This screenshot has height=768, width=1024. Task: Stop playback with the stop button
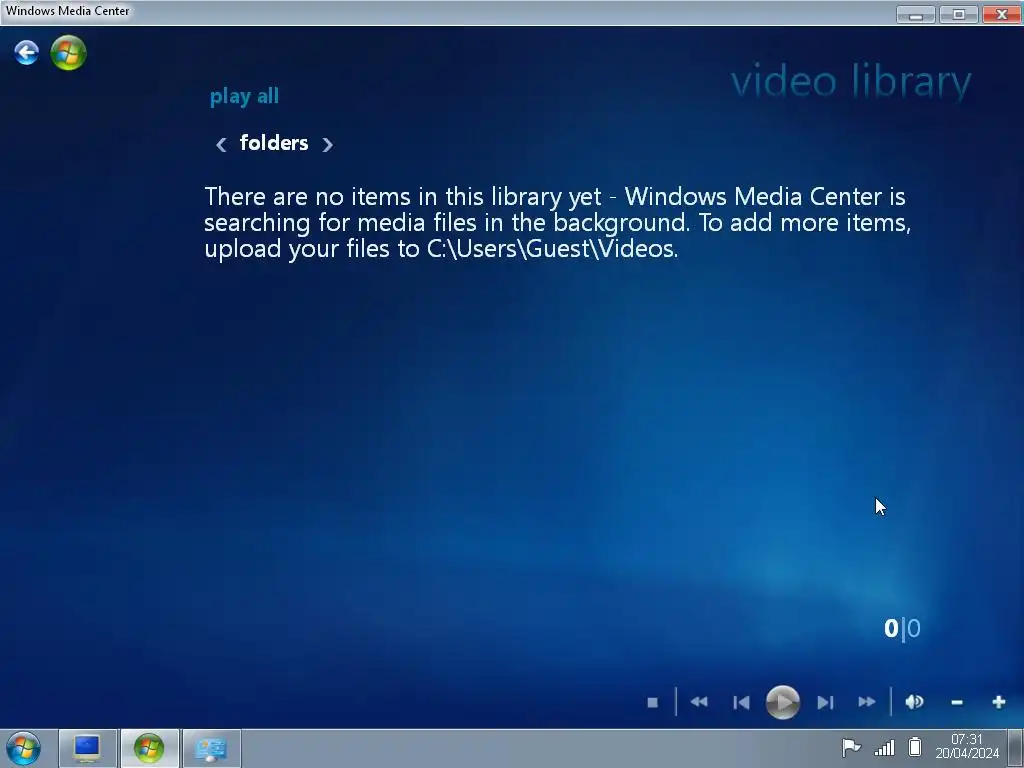652,703
